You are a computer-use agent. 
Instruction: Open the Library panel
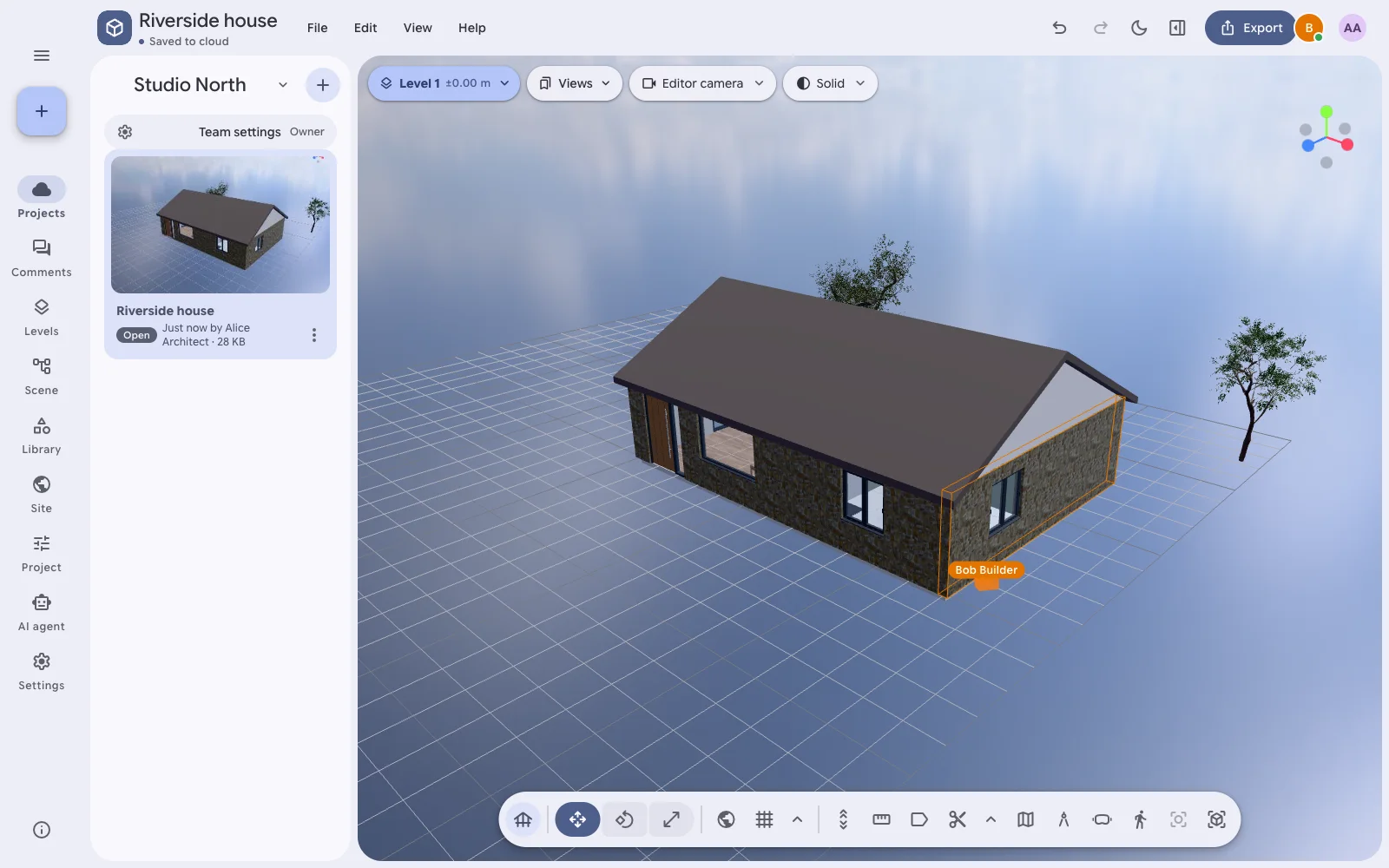pyautogui.click(x=42, y=435)
